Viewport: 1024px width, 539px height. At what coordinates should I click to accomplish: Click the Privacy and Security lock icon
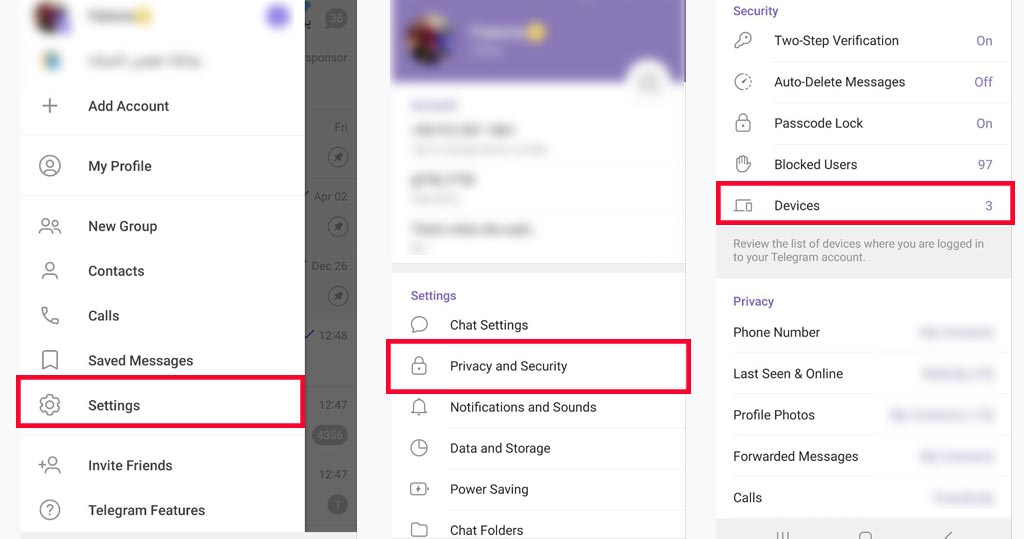[x=419, y=366]
